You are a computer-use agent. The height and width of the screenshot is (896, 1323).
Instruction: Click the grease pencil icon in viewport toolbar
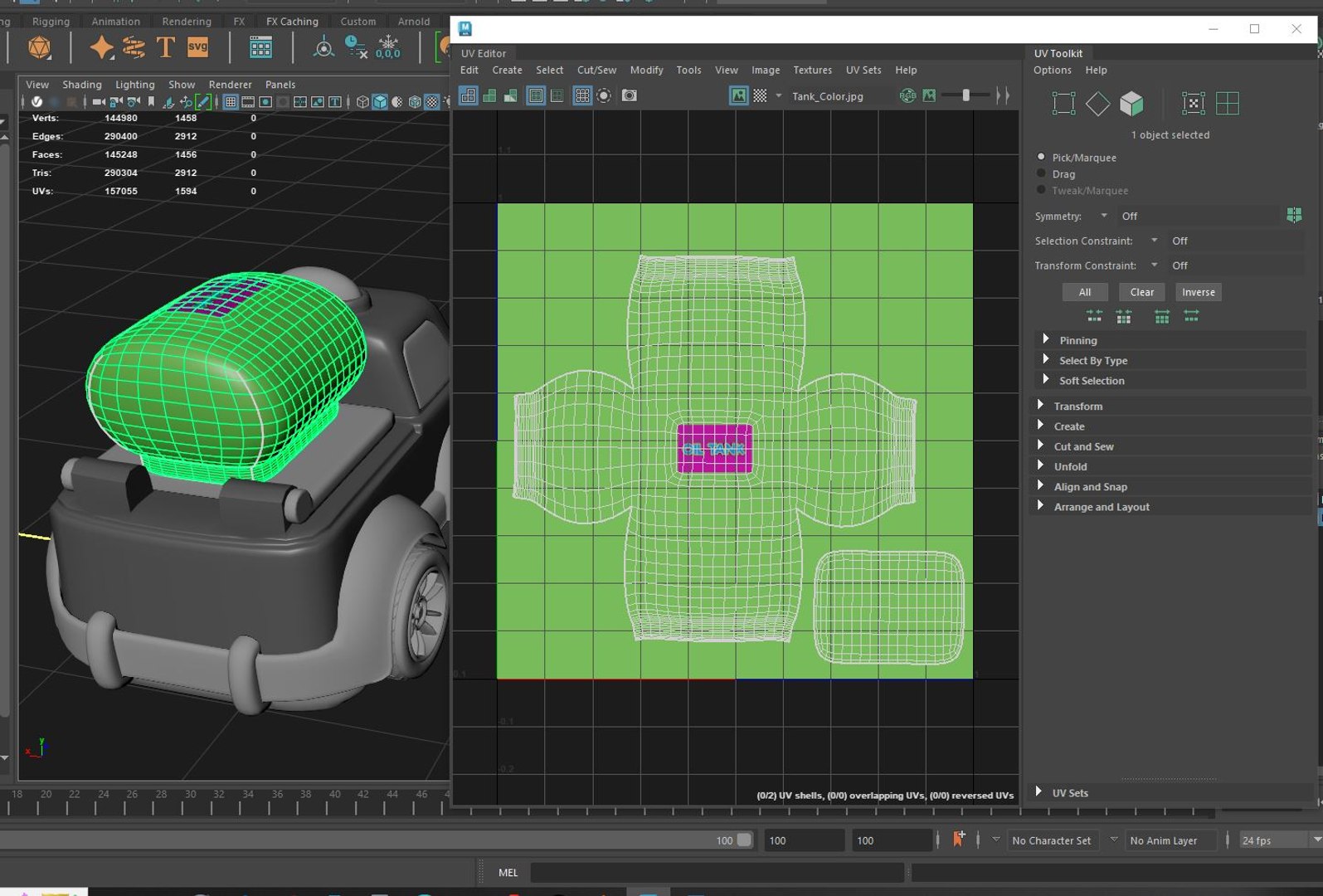203,102
